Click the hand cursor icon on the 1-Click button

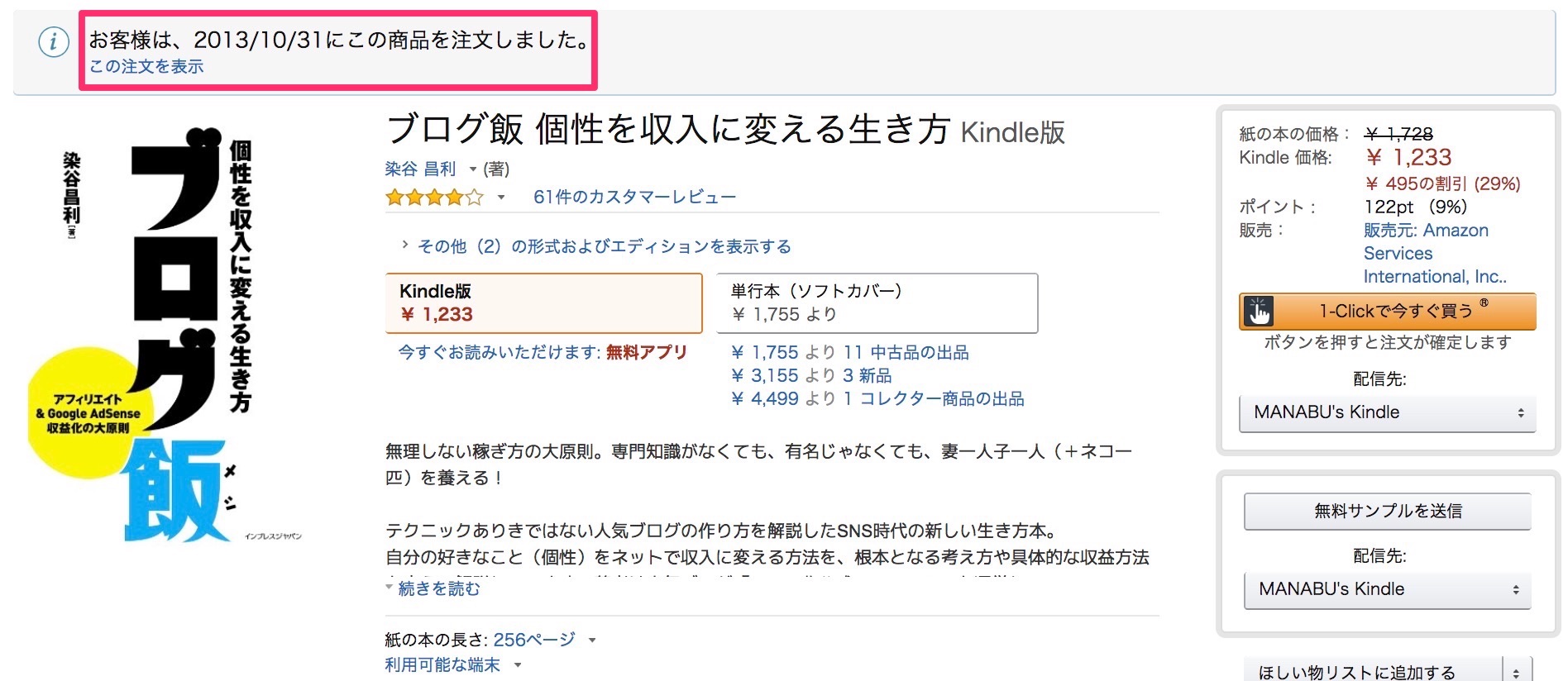[x=1260, y=311]
